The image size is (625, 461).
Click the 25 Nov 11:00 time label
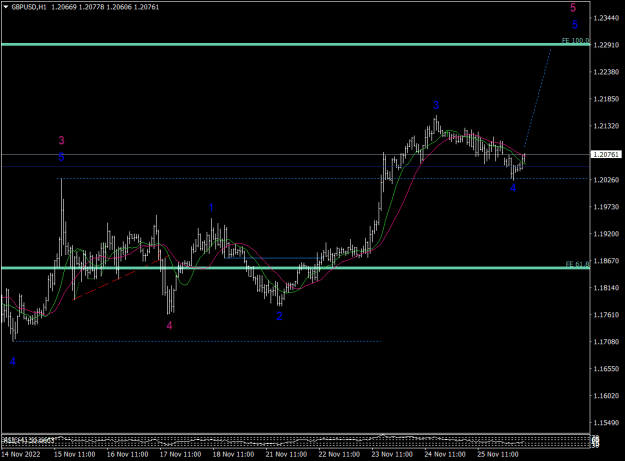click(498, 454)
